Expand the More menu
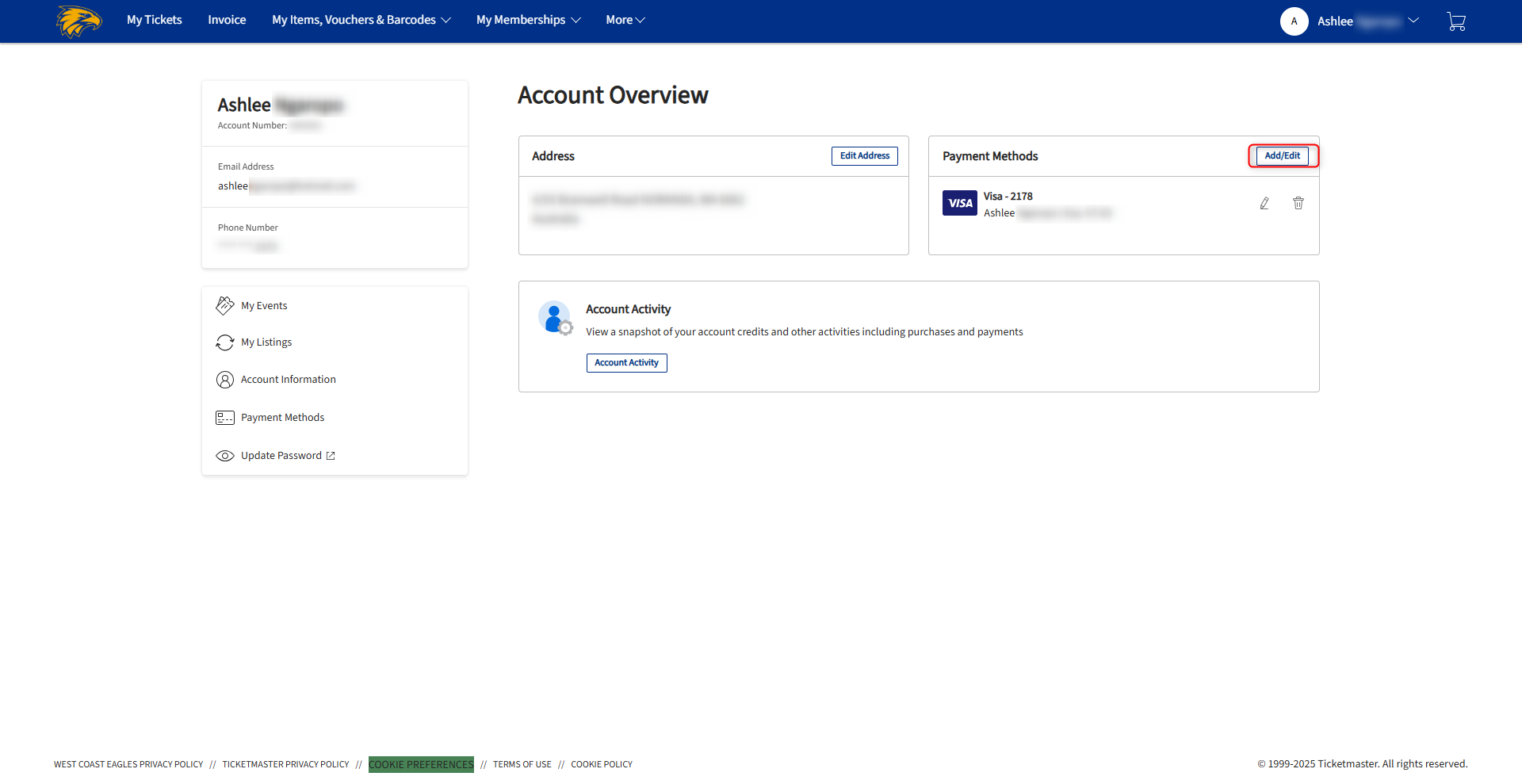Image resolution: width=1522 pixels, height=784 pixels. [625, 20]
